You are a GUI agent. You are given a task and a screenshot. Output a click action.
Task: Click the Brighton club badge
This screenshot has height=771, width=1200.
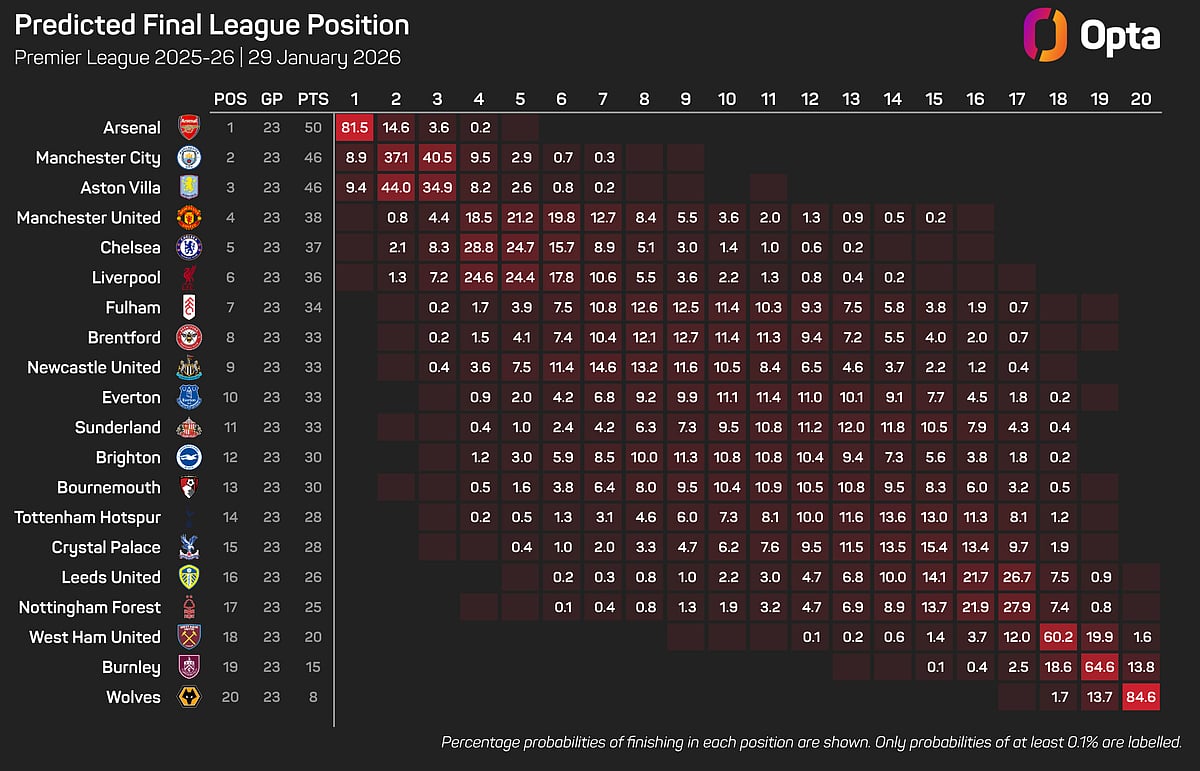pos(188,457)
